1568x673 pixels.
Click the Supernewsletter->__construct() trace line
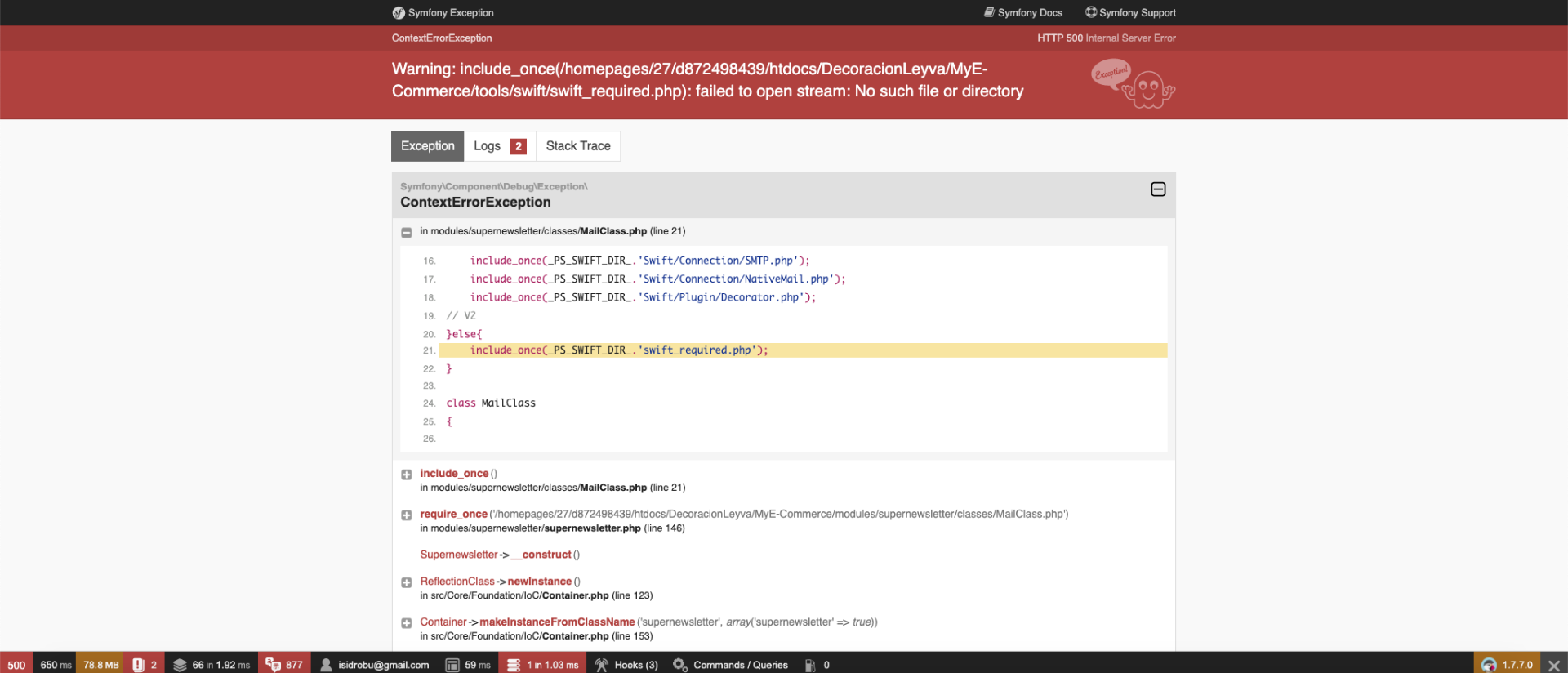500,555
